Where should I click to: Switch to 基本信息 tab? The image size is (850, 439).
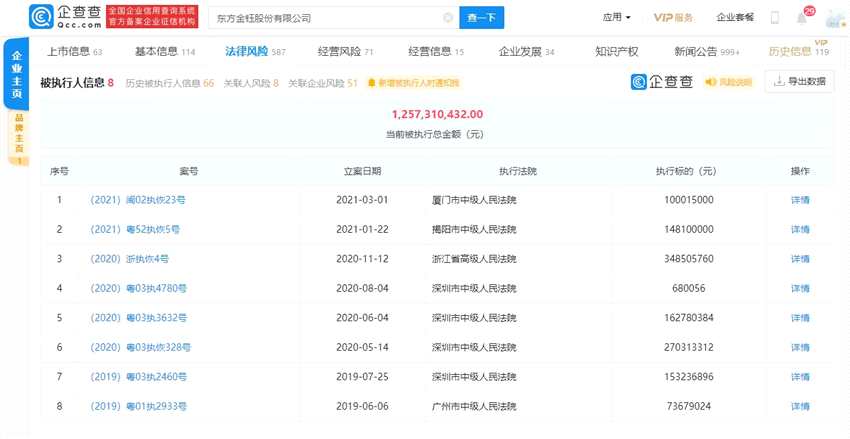(x=165, y=51)
